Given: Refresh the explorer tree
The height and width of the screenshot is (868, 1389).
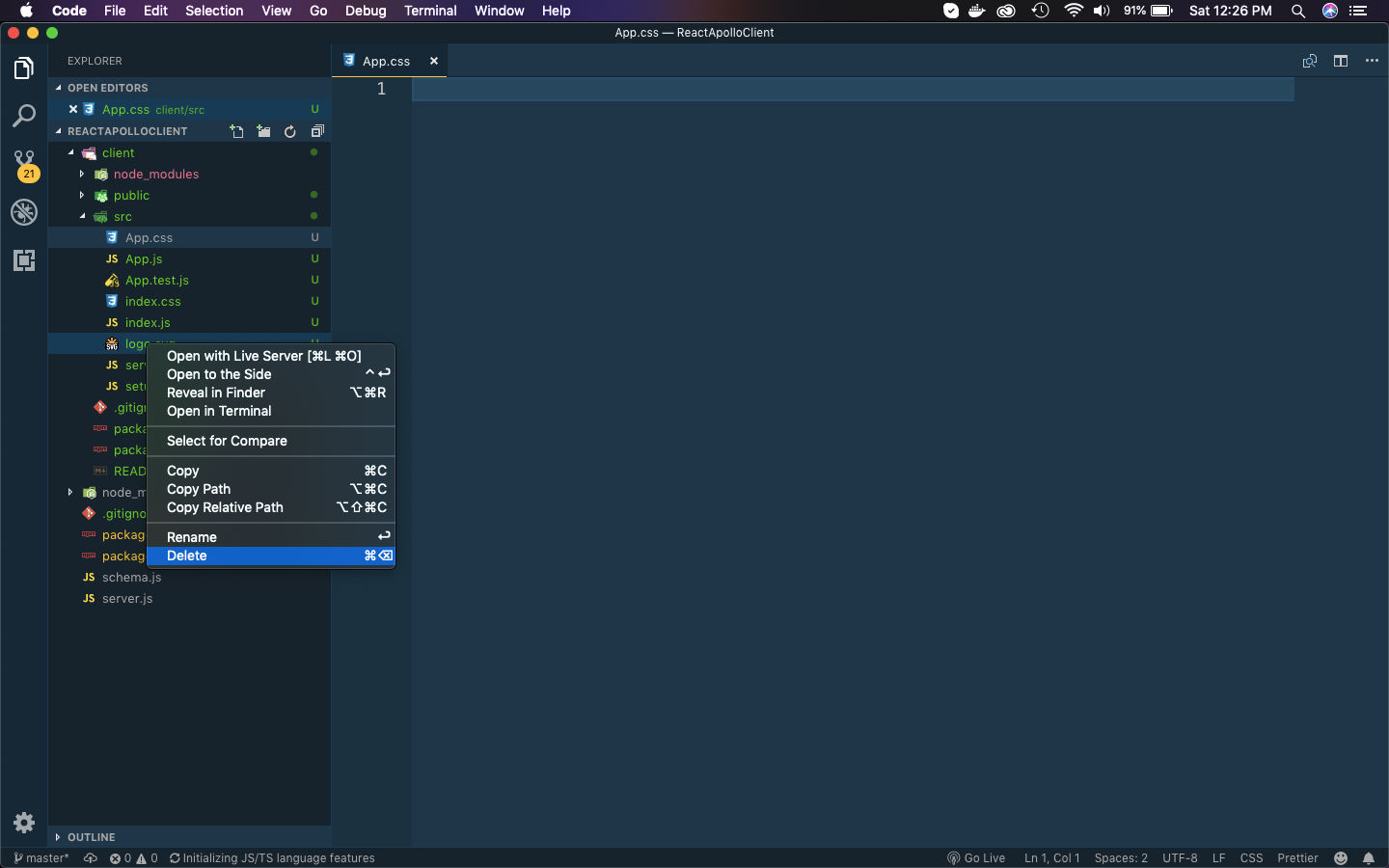Looking at the screenshot, I should point(290,131).
